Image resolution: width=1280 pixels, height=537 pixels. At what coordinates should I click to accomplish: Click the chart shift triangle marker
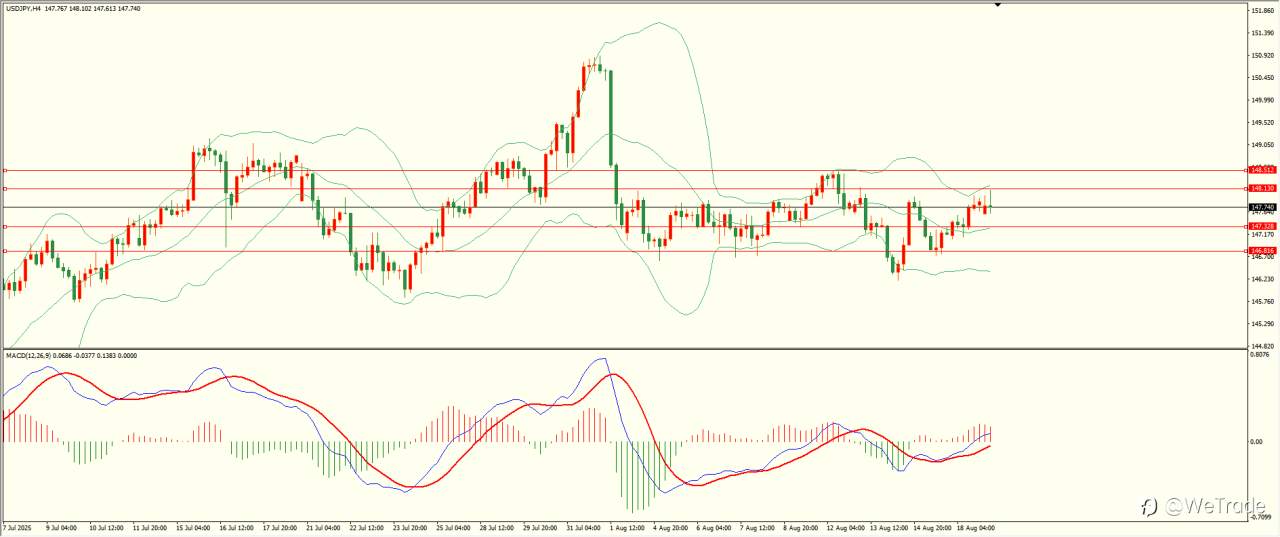coord(997,5)
